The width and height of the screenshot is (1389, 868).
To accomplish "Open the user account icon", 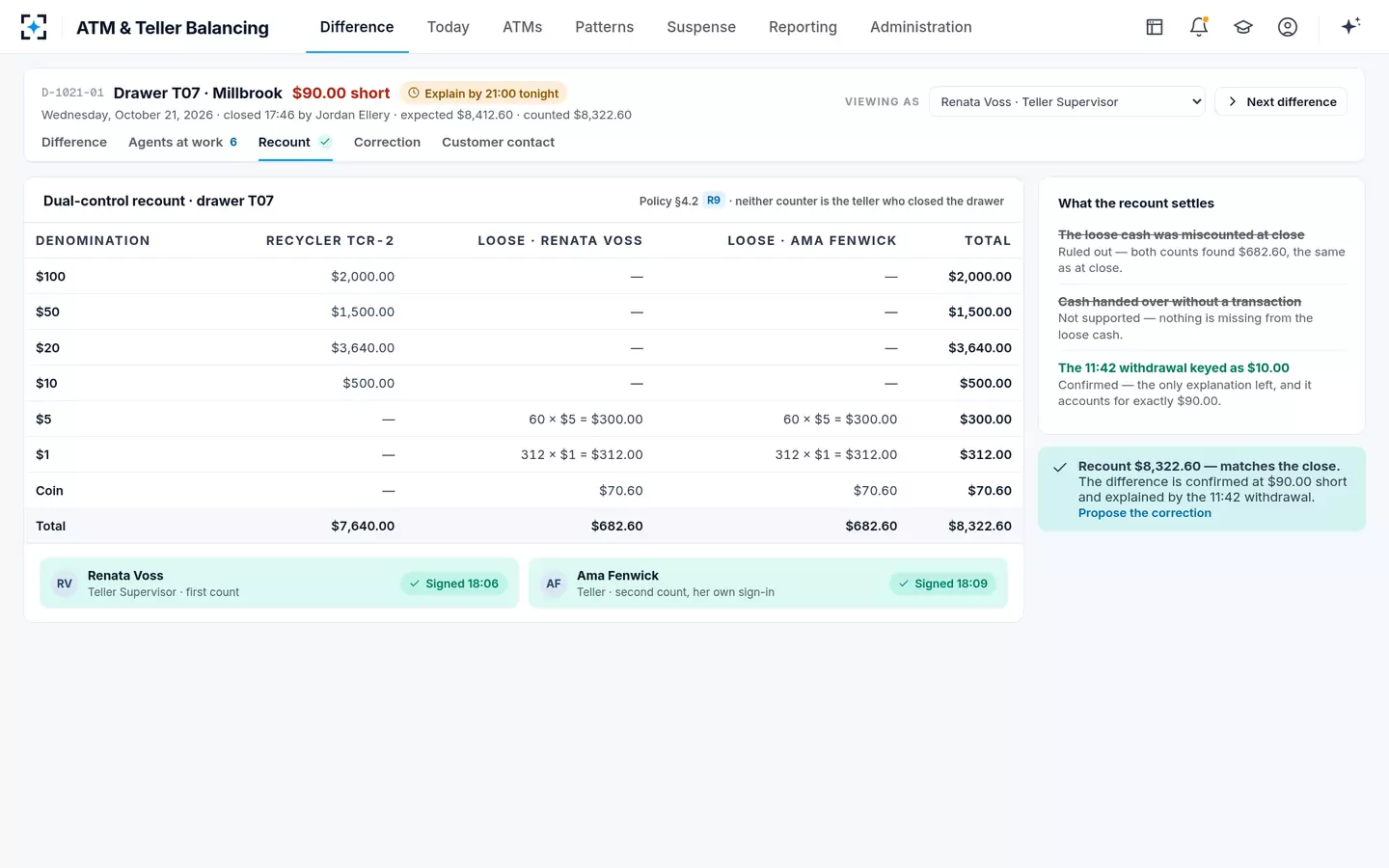I will [1288, 27].
